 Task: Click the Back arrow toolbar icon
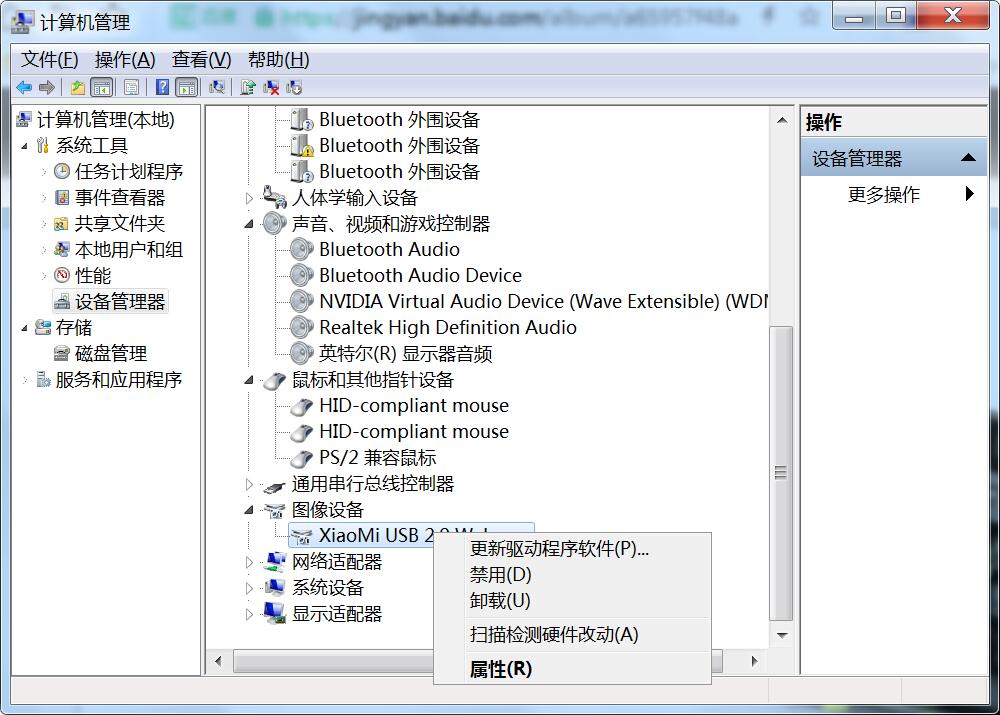tap(24, 87)
